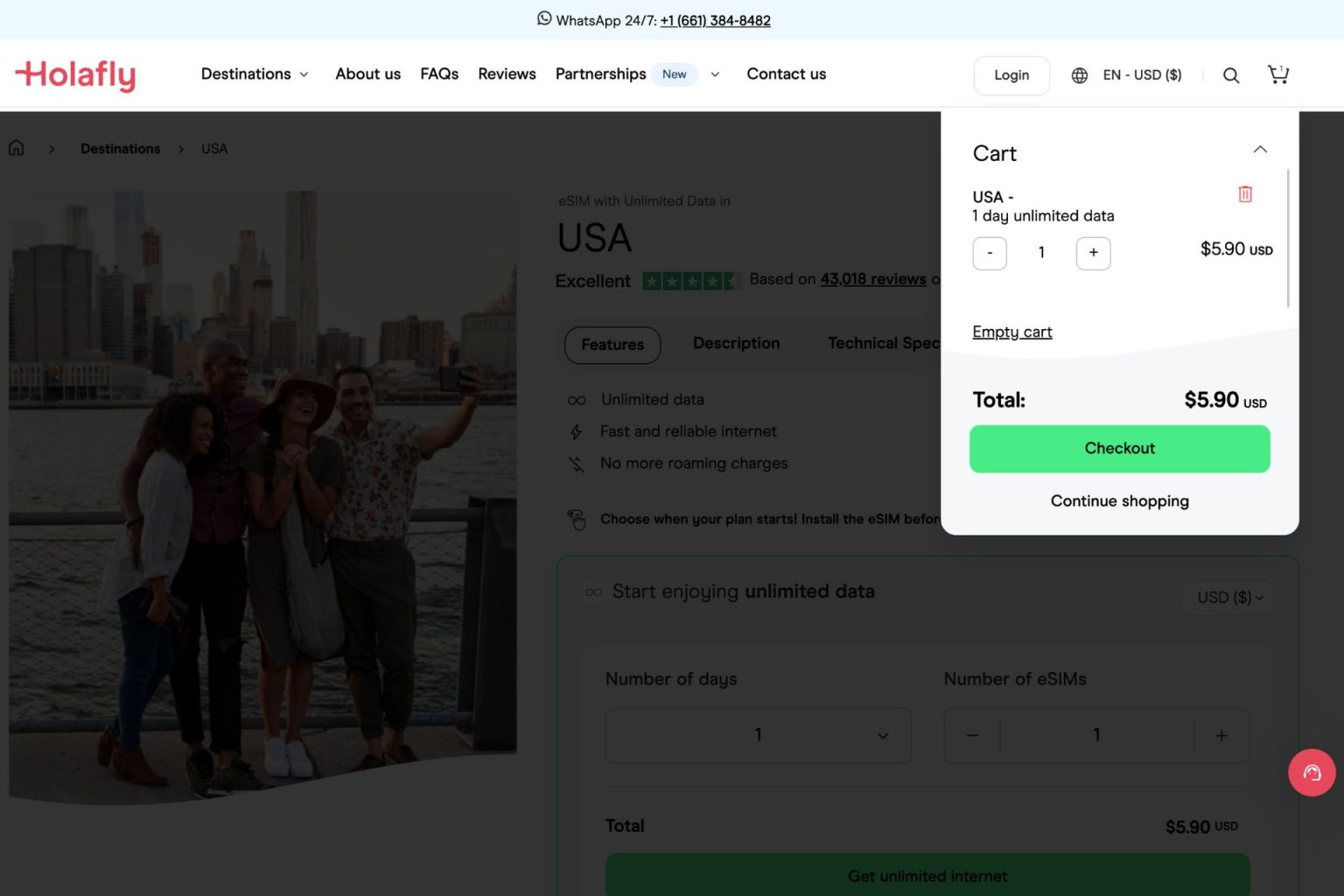Click the Holafly logo

(x=75, y=75)
